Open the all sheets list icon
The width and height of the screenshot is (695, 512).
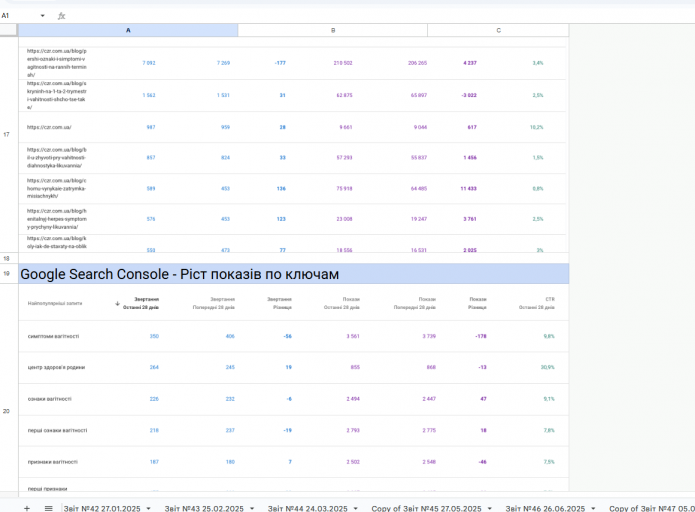(49, 508)
